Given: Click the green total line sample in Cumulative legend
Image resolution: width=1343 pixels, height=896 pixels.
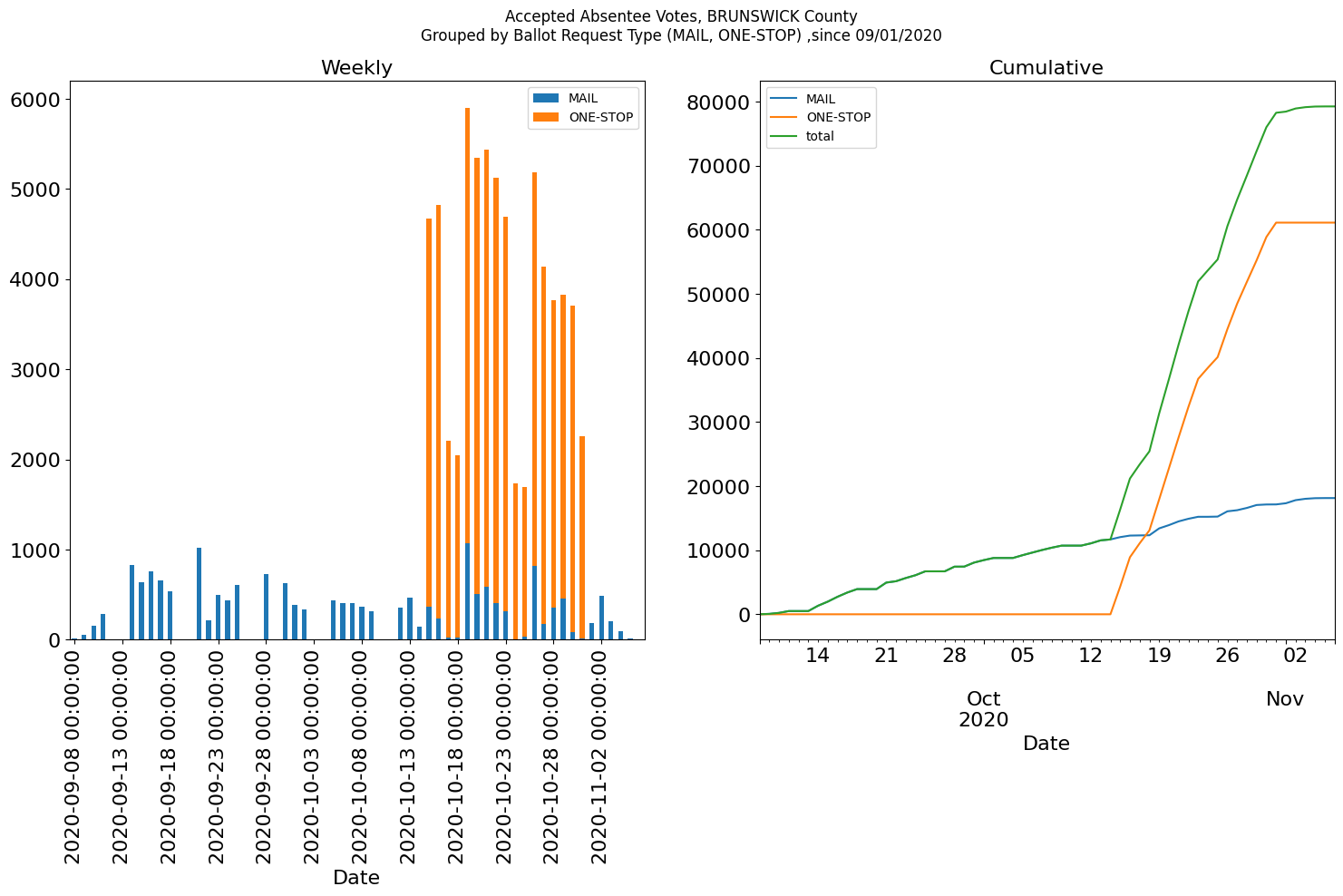Looking at the screenshot, I should (x=785, y=136).
